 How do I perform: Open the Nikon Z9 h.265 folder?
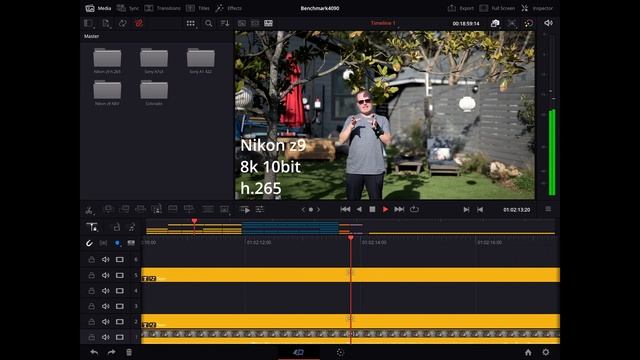click(107, 61)
